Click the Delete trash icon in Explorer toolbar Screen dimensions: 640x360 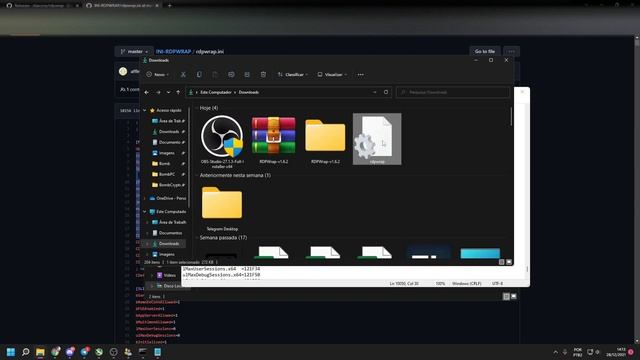point(263,75)
